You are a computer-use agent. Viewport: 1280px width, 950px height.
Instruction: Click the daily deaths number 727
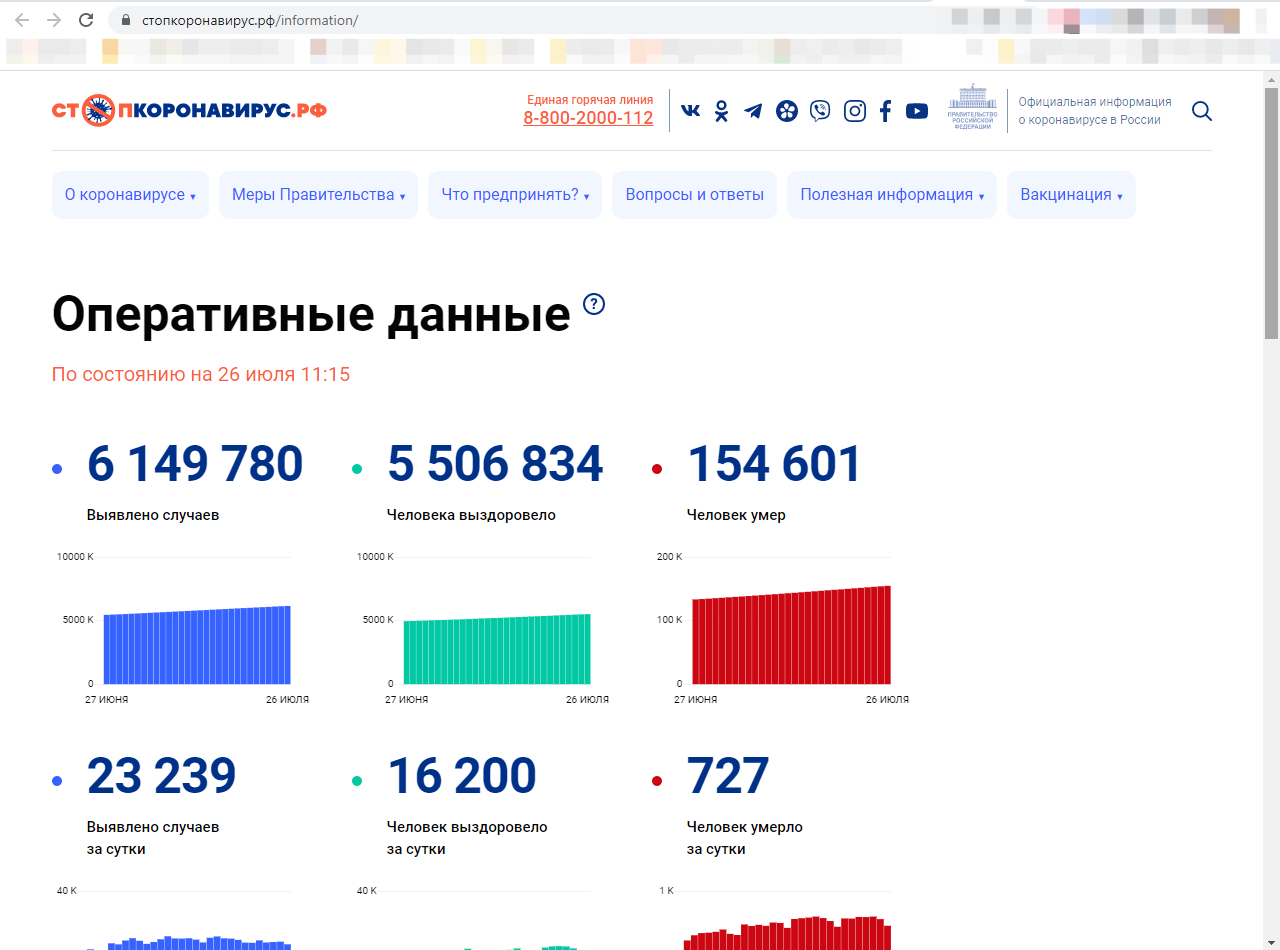point(728,776)
